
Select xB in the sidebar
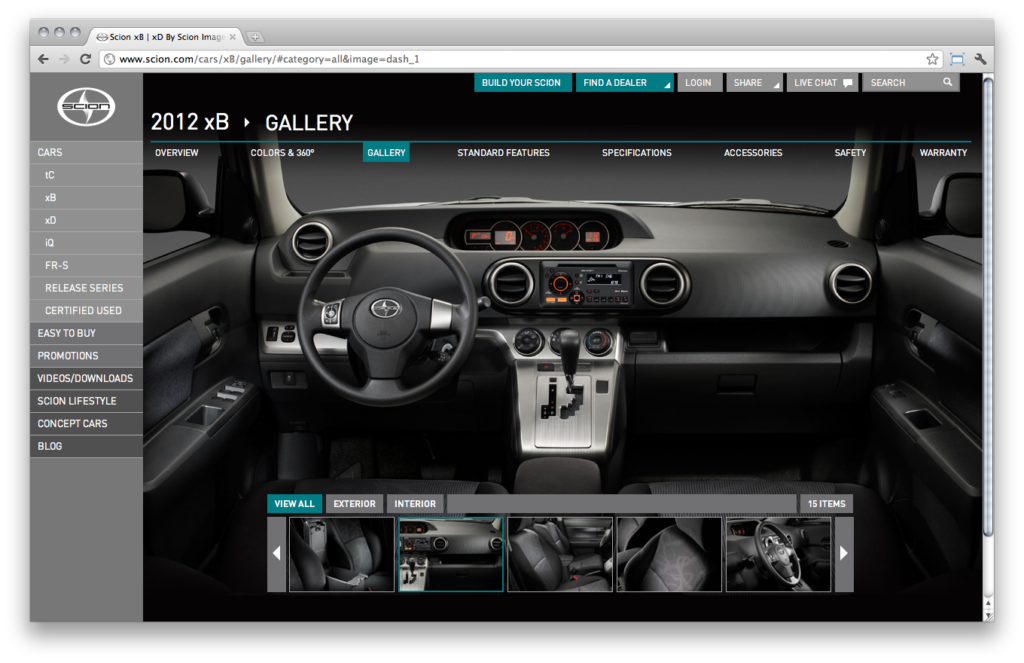point(86,198)
